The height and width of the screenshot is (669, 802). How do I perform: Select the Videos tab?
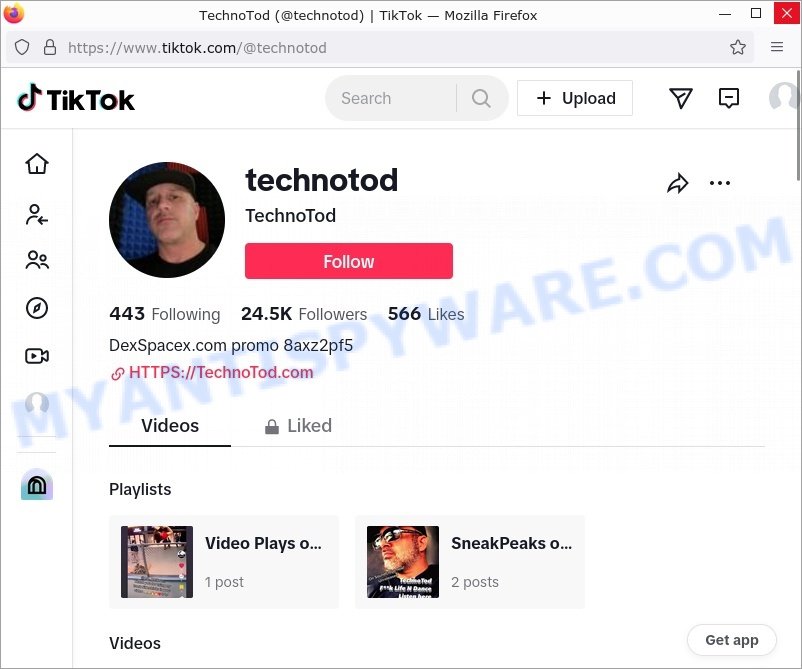[170, 426]
